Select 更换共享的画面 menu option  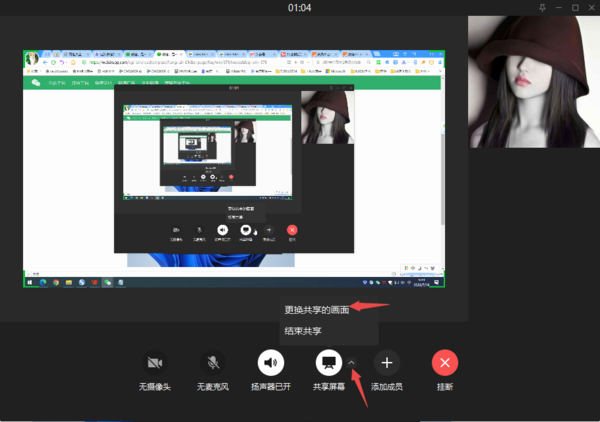point(317,310)
